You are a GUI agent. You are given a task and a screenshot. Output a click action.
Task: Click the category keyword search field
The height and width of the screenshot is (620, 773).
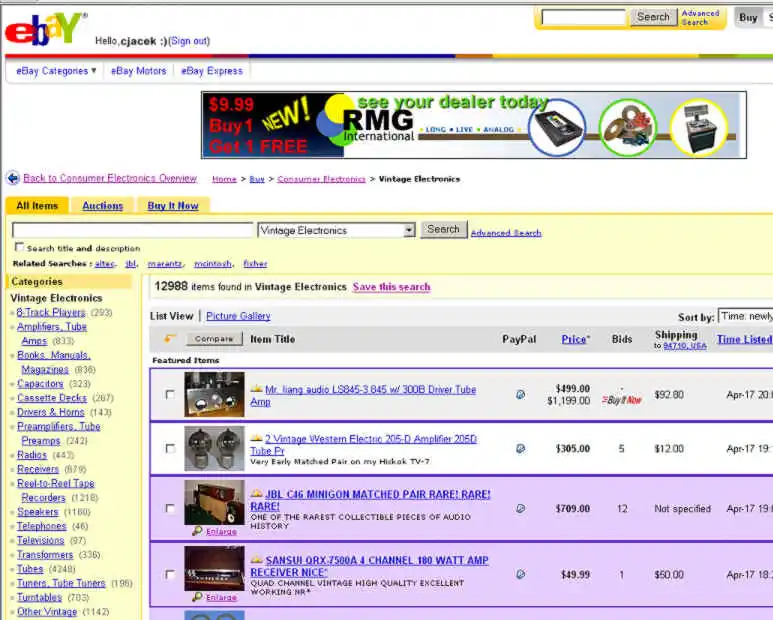[133, 230]
